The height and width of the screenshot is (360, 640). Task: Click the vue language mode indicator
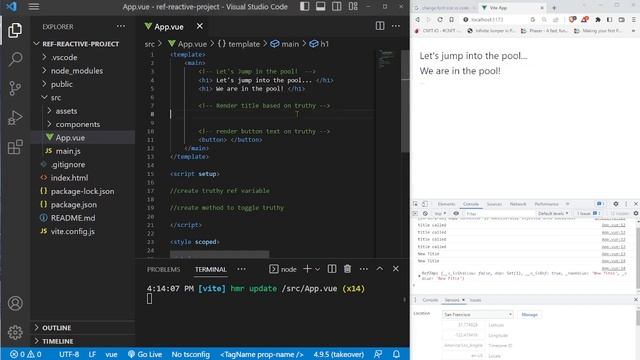pyautogui.click(x=111, y=354)
